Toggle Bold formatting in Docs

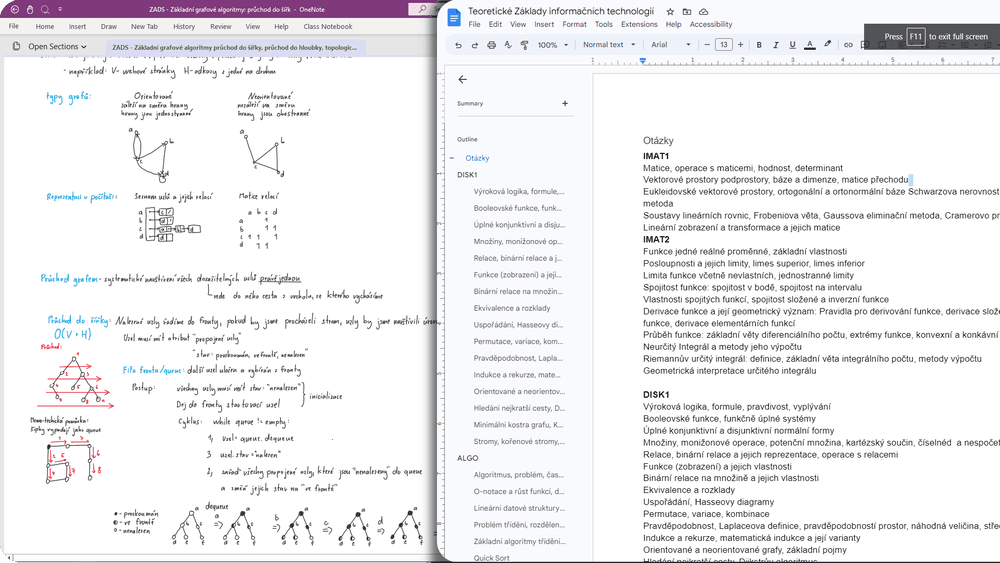coord(759,45)
